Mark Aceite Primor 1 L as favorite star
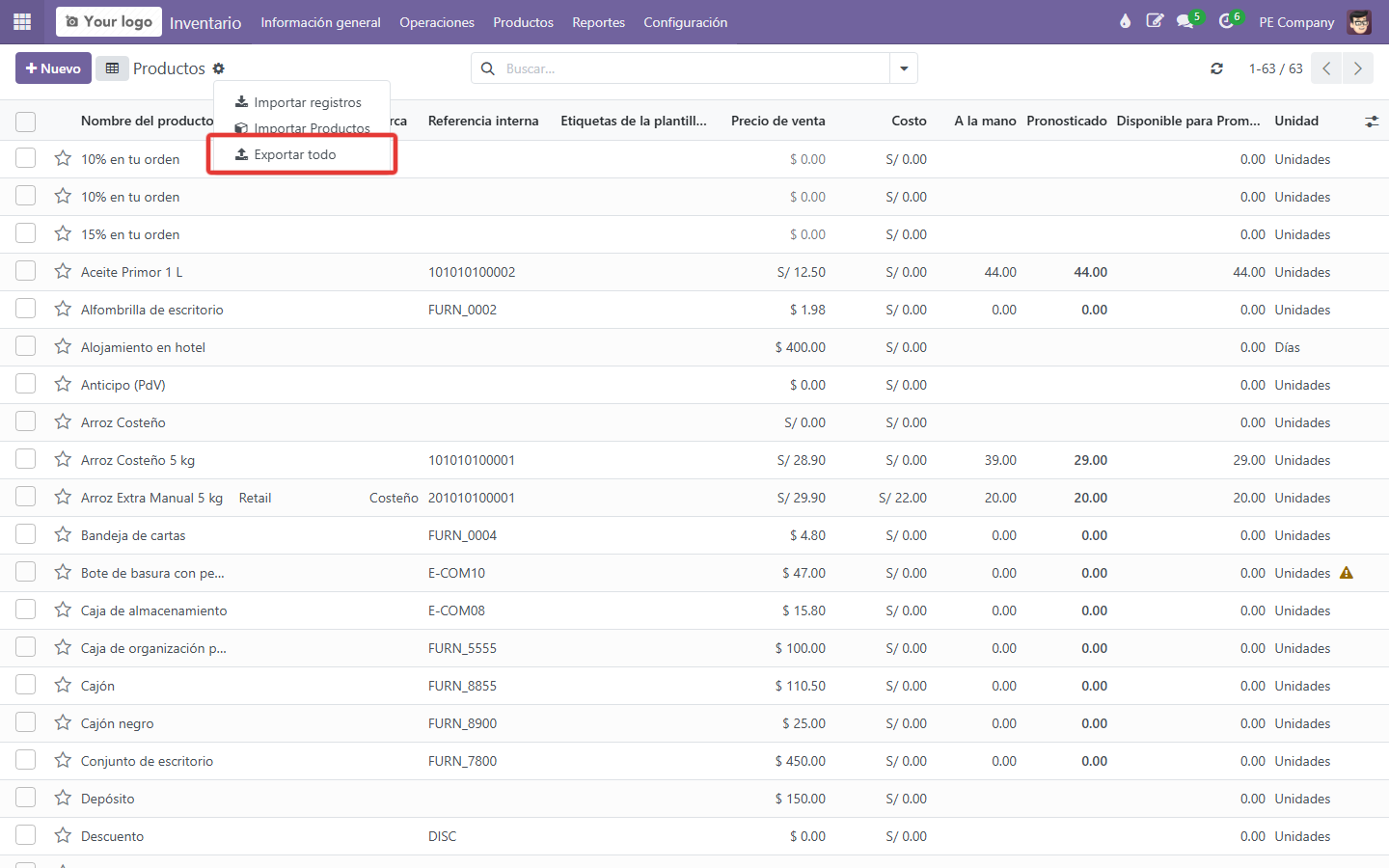Viewport: 1389px width, 868px height. pyautogui.click(x=63, y=272)
